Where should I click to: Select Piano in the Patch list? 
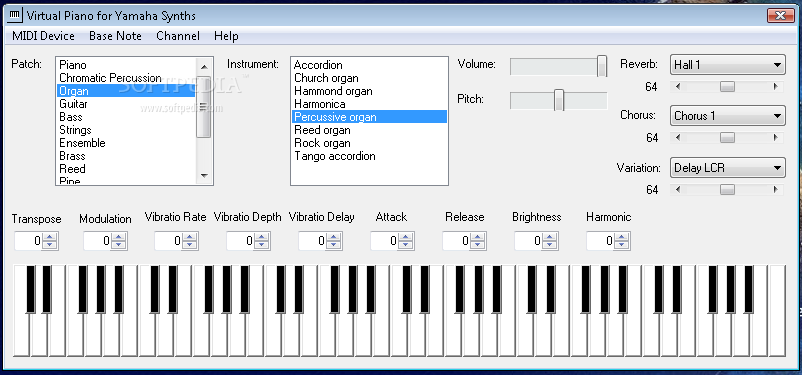[x=126, y=65]
